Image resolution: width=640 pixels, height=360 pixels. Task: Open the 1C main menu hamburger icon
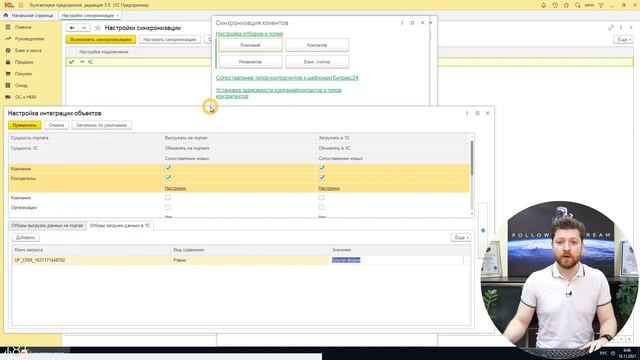click(x=21, y=5)
